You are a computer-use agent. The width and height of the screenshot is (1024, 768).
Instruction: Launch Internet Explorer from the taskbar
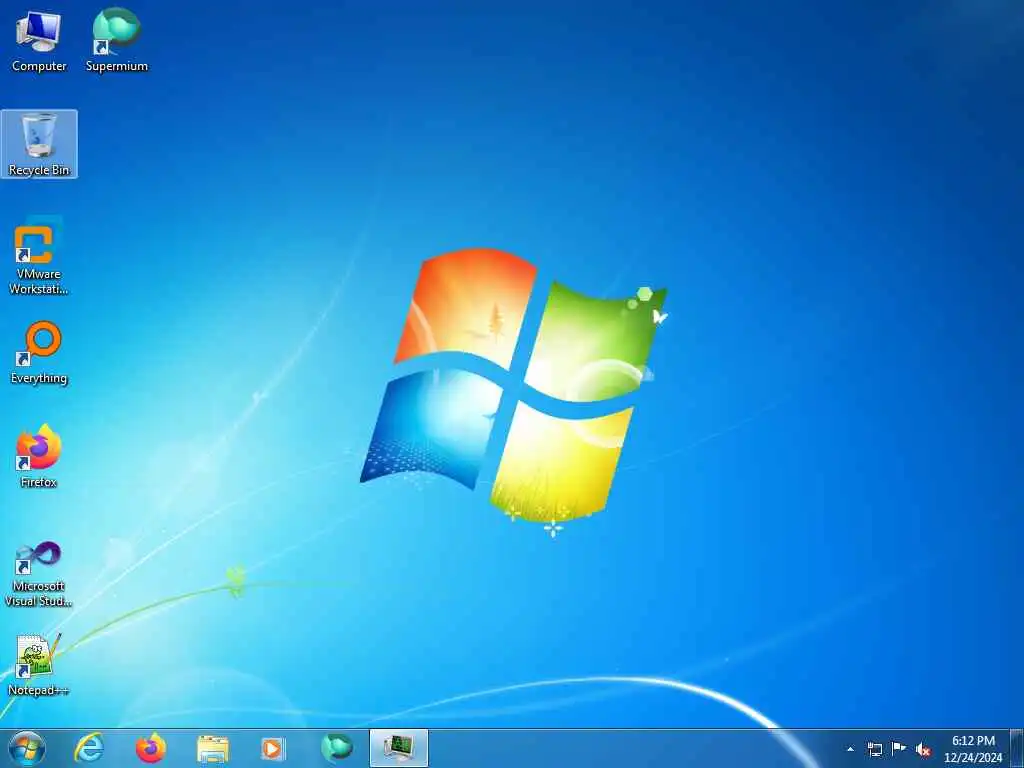point(89,748)
